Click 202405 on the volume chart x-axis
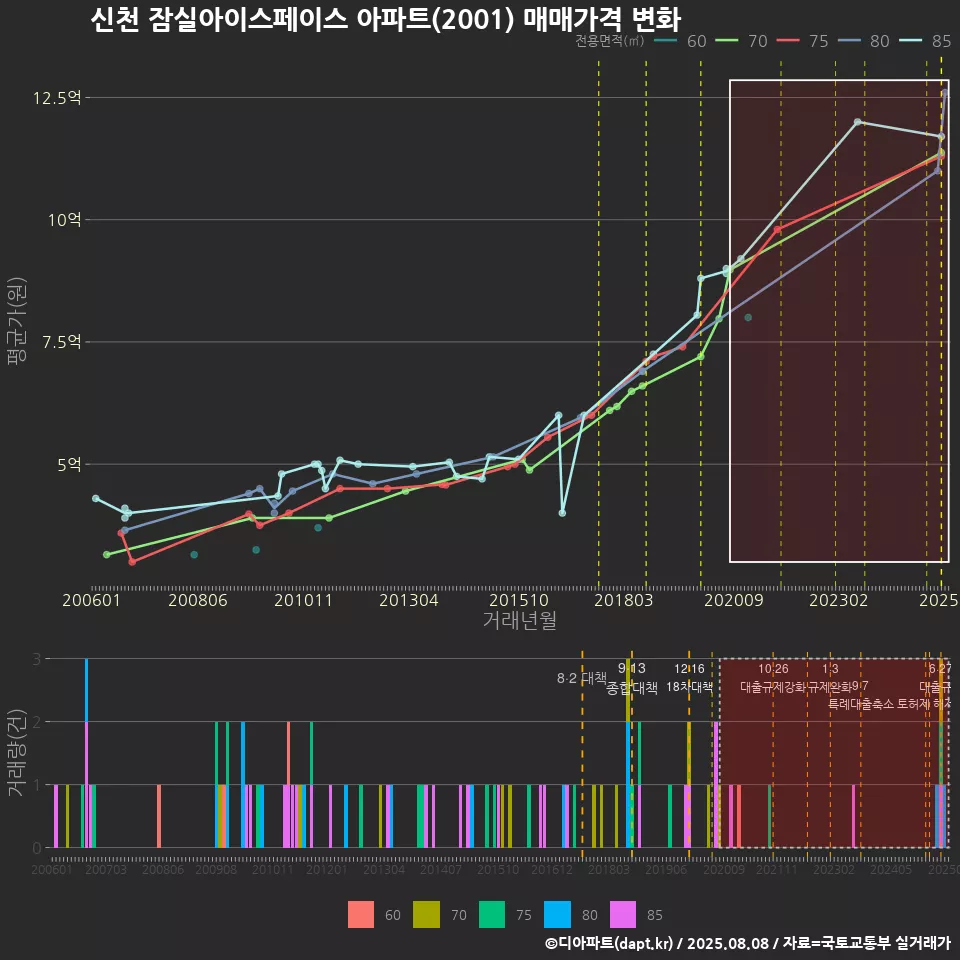Screen dimensions: 960x960 pyautogui.click(x=891, y=869)
